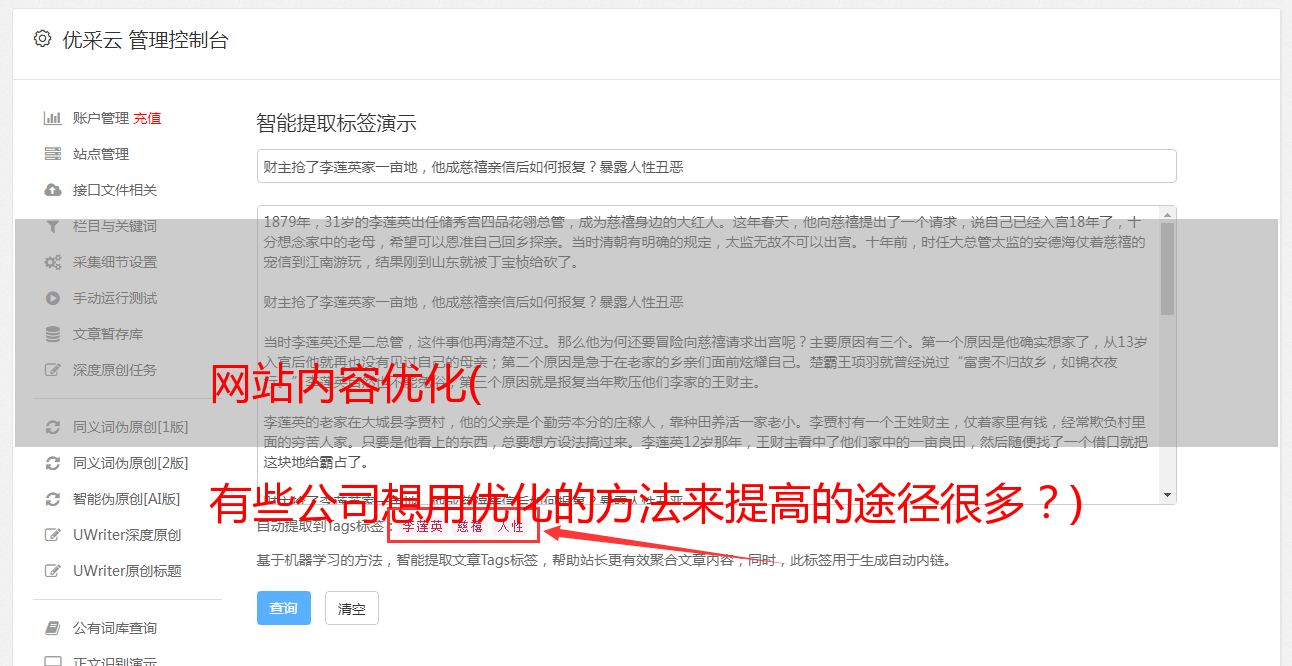The height and width of the screenshot is (666, 1292).
Task: Click the gear icon beside 优采云 管理控制台
Action: point(42,39)
